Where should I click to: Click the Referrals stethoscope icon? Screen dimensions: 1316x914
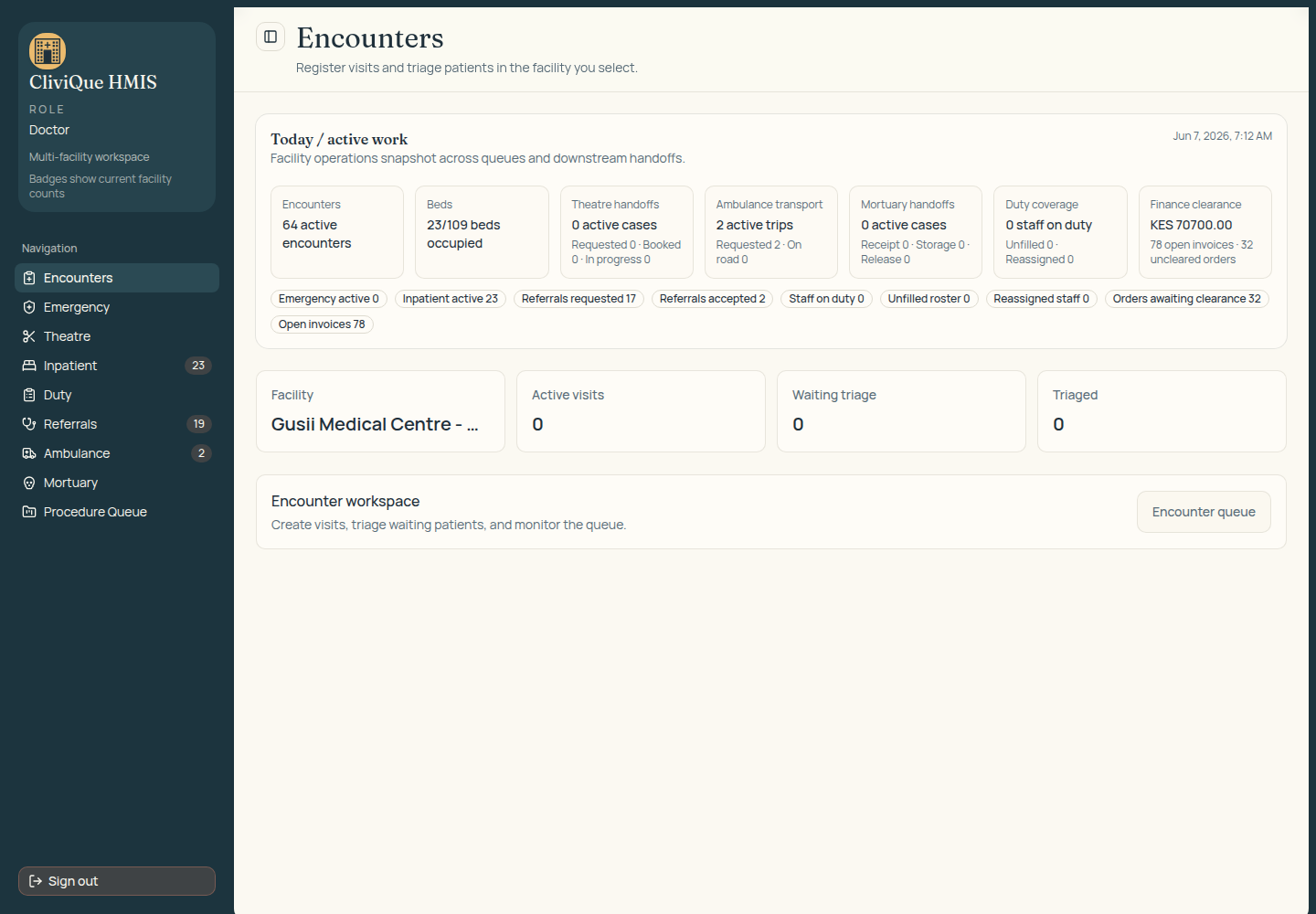[29, 424]
